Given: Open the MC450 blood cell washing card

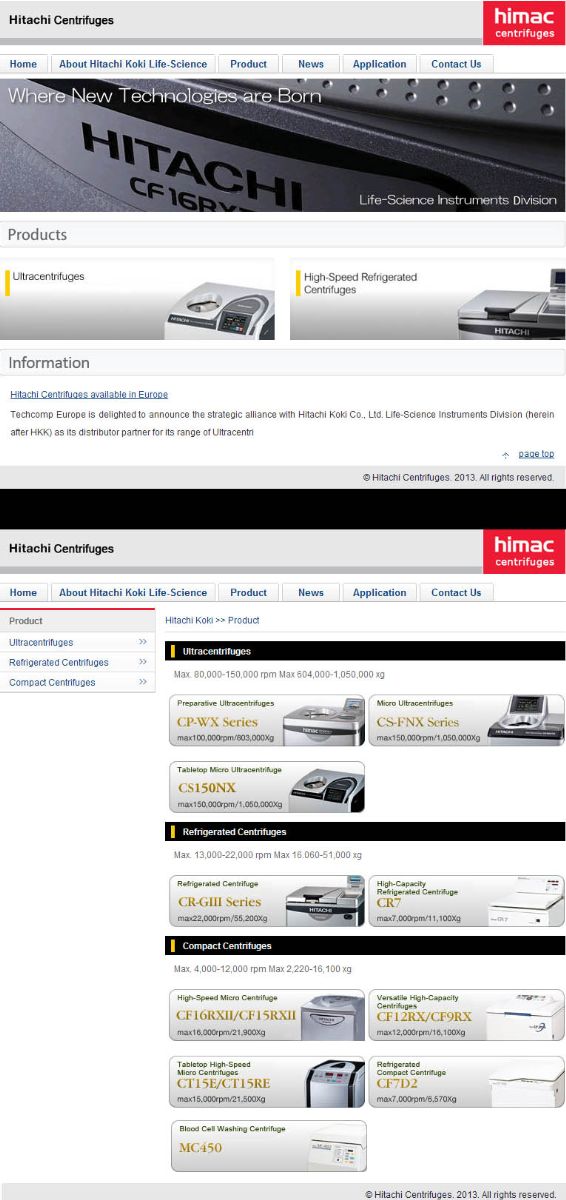Looking at the screenshot, I should pyautogui.click(x=268, y=1146).
